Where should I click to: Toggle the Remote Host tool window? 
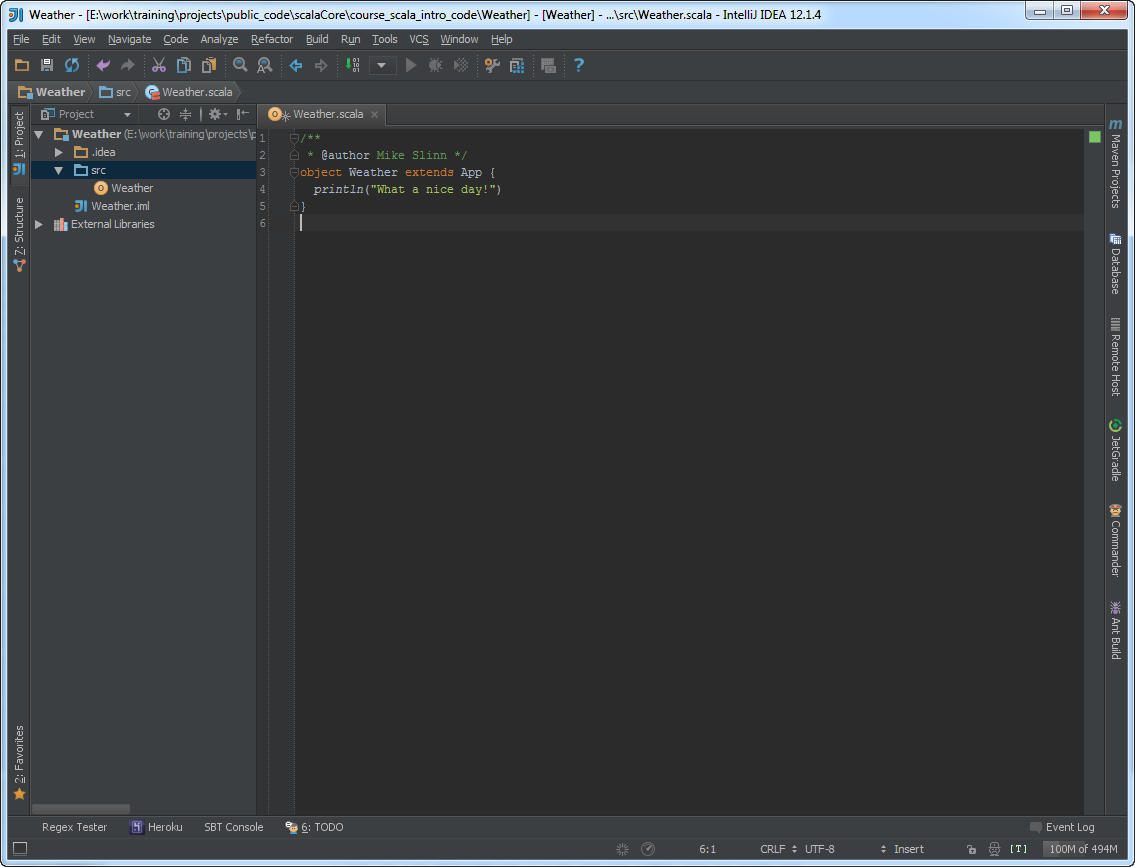click(1115, 357)
